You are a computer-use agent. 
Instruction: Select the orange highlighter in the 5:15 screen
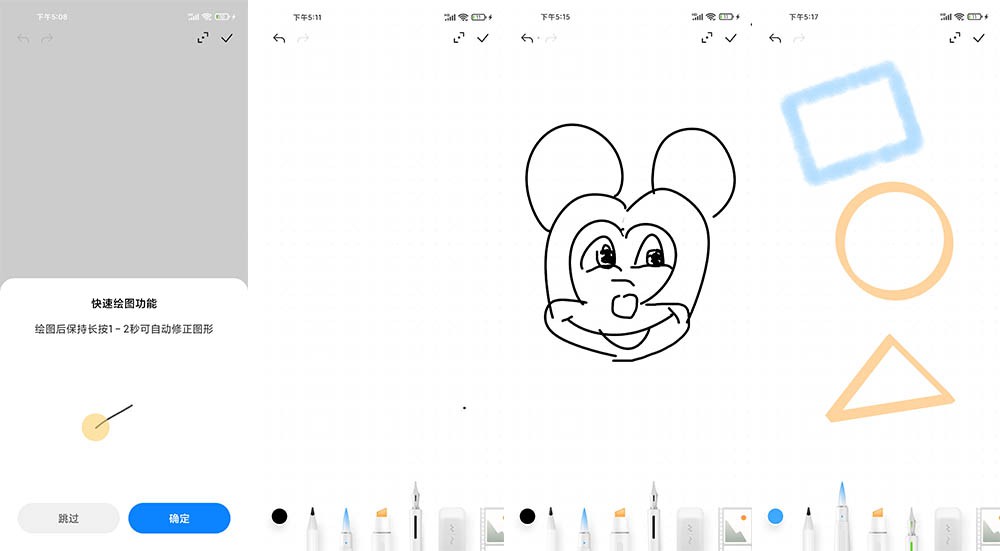pos(620,529)
